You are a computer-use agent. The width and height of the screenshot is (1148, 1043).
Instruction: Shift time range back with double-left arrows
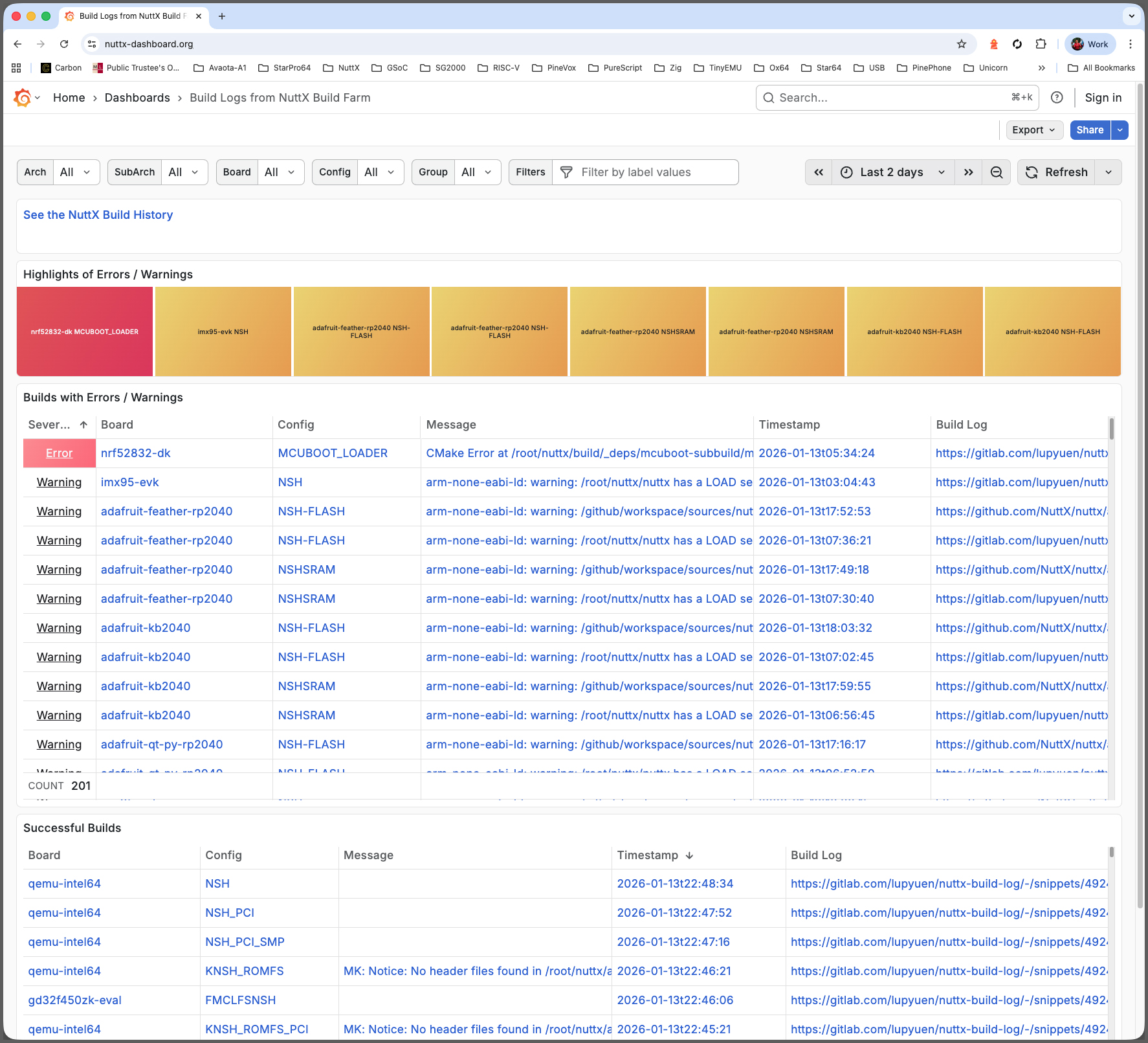click(818, 172)
